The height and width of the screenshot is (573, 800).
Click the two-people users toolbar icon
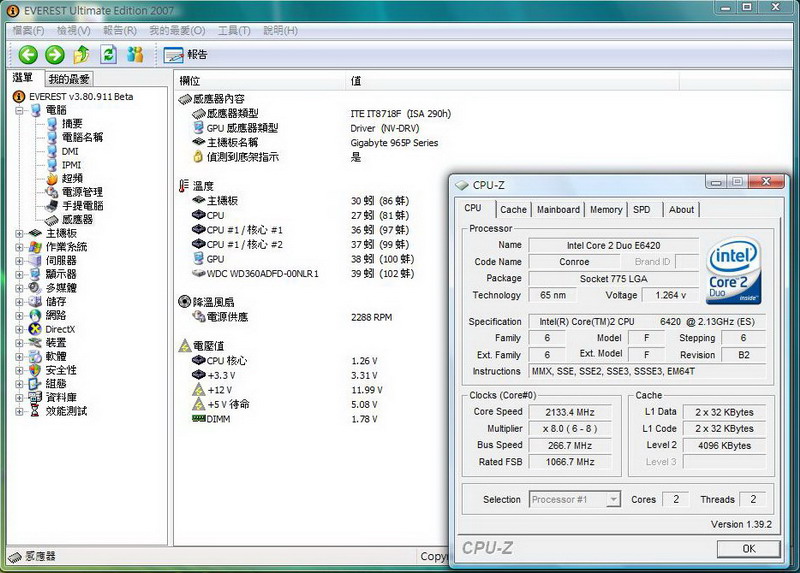(135, 55)
